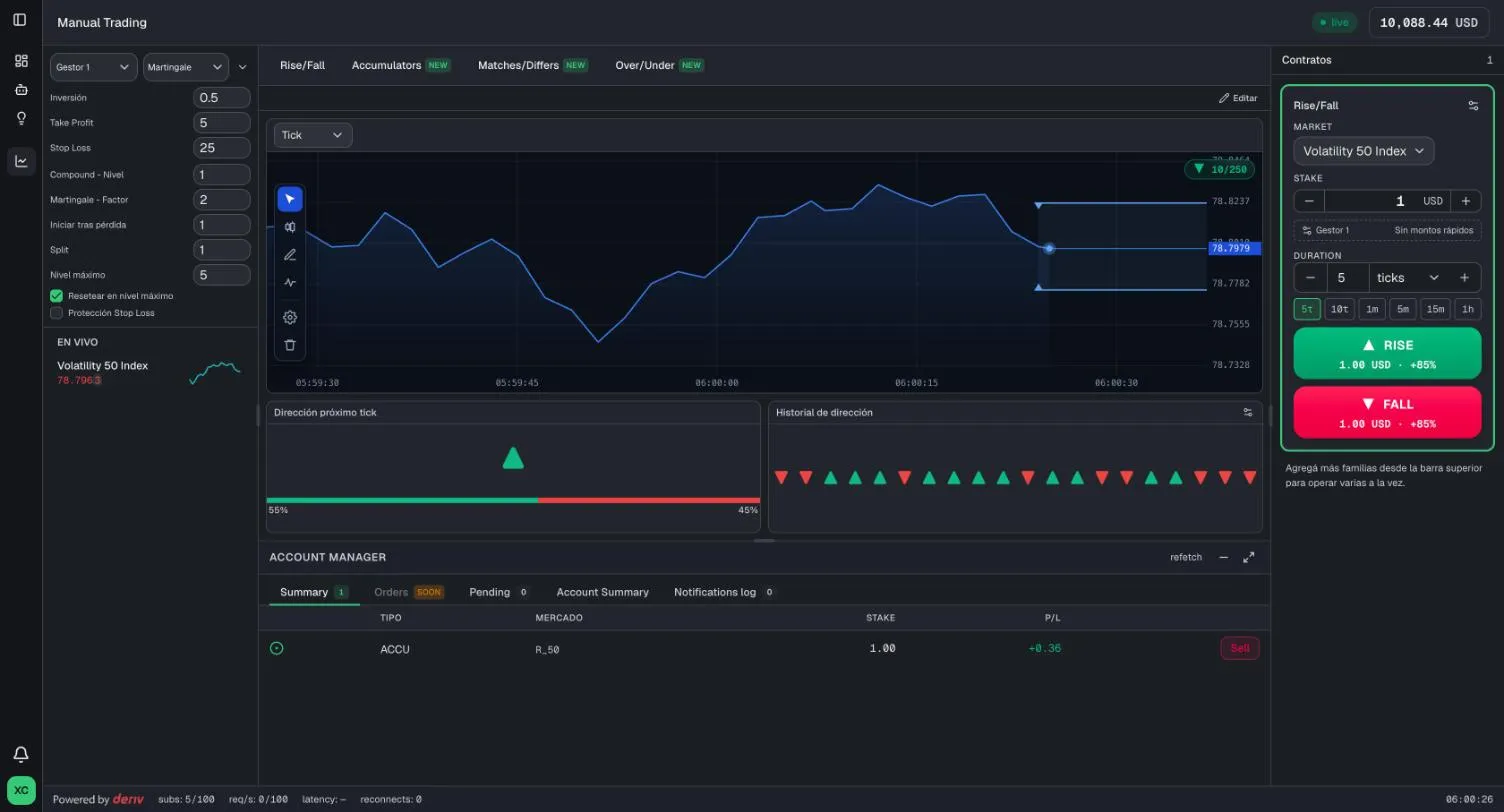
Task: Select the pencil drawing tool on chart
Action: tap(290, 255)
